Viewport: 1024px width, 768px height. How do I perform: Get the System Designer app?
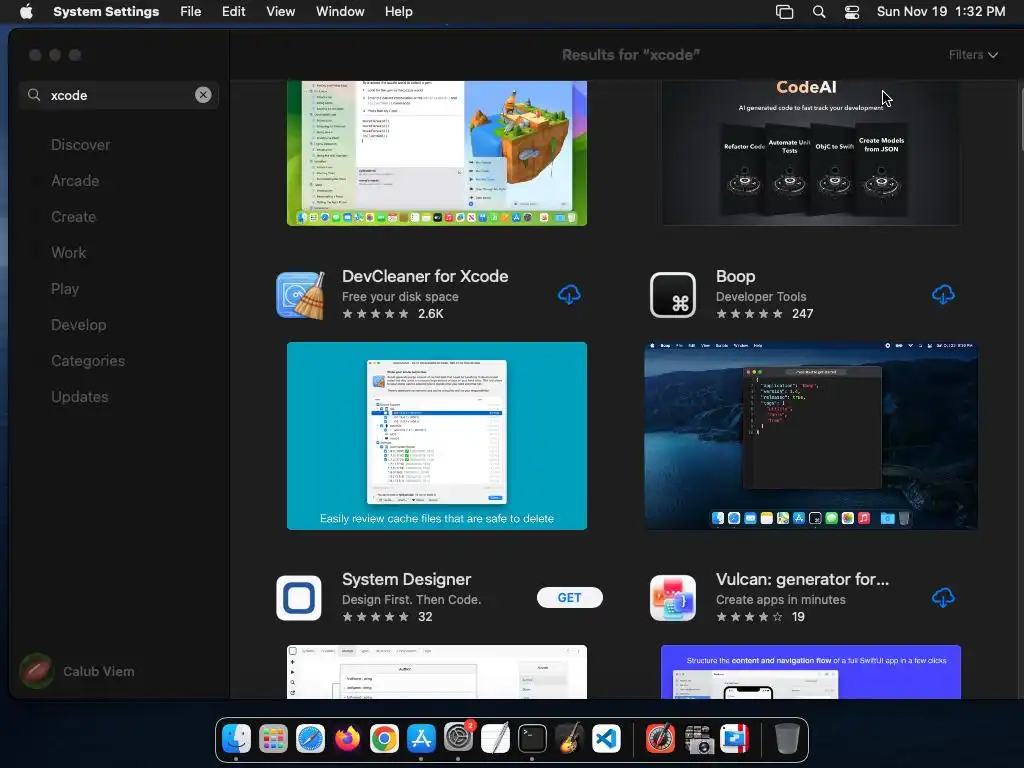(x=569, y=598)
